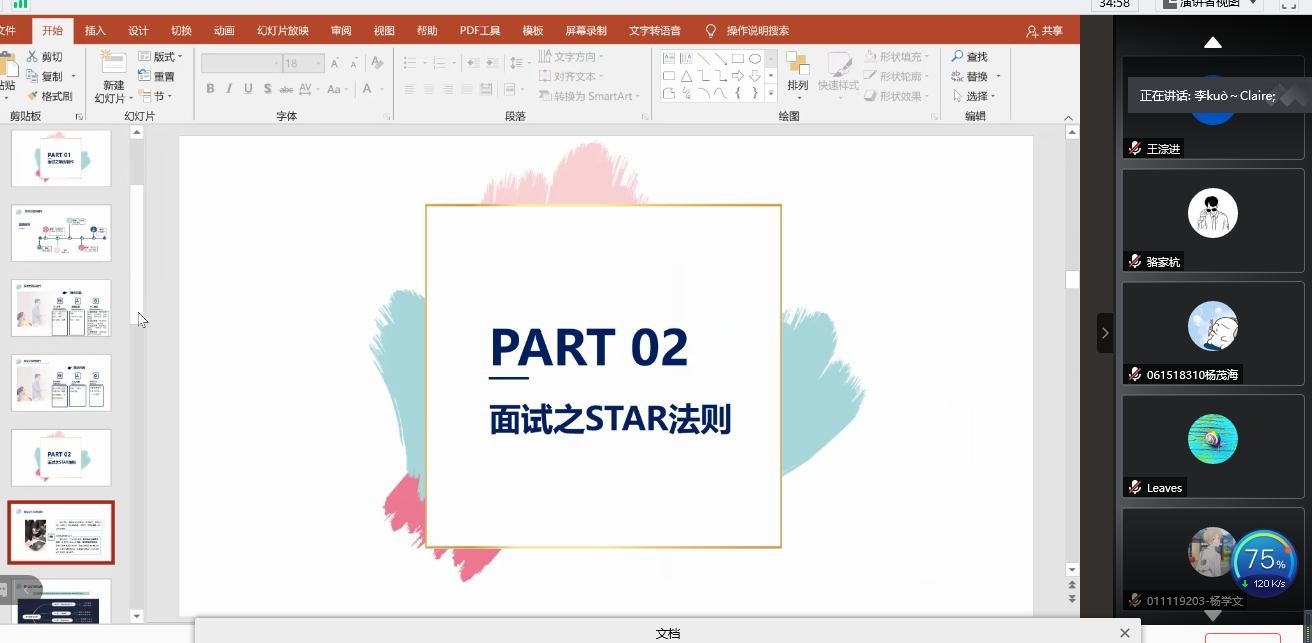Click the New Slide (新建幻灯片) icon
The image size is (1312, 643).
point(113,64)
